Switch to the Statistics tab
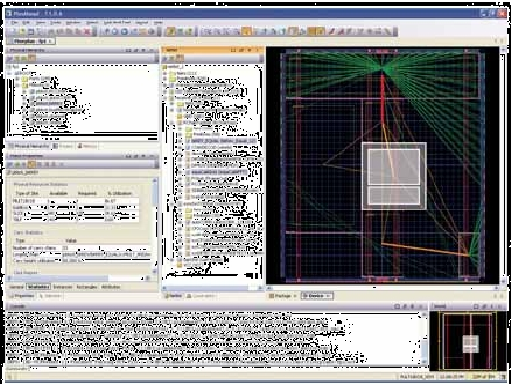 [x=39, y=287]
